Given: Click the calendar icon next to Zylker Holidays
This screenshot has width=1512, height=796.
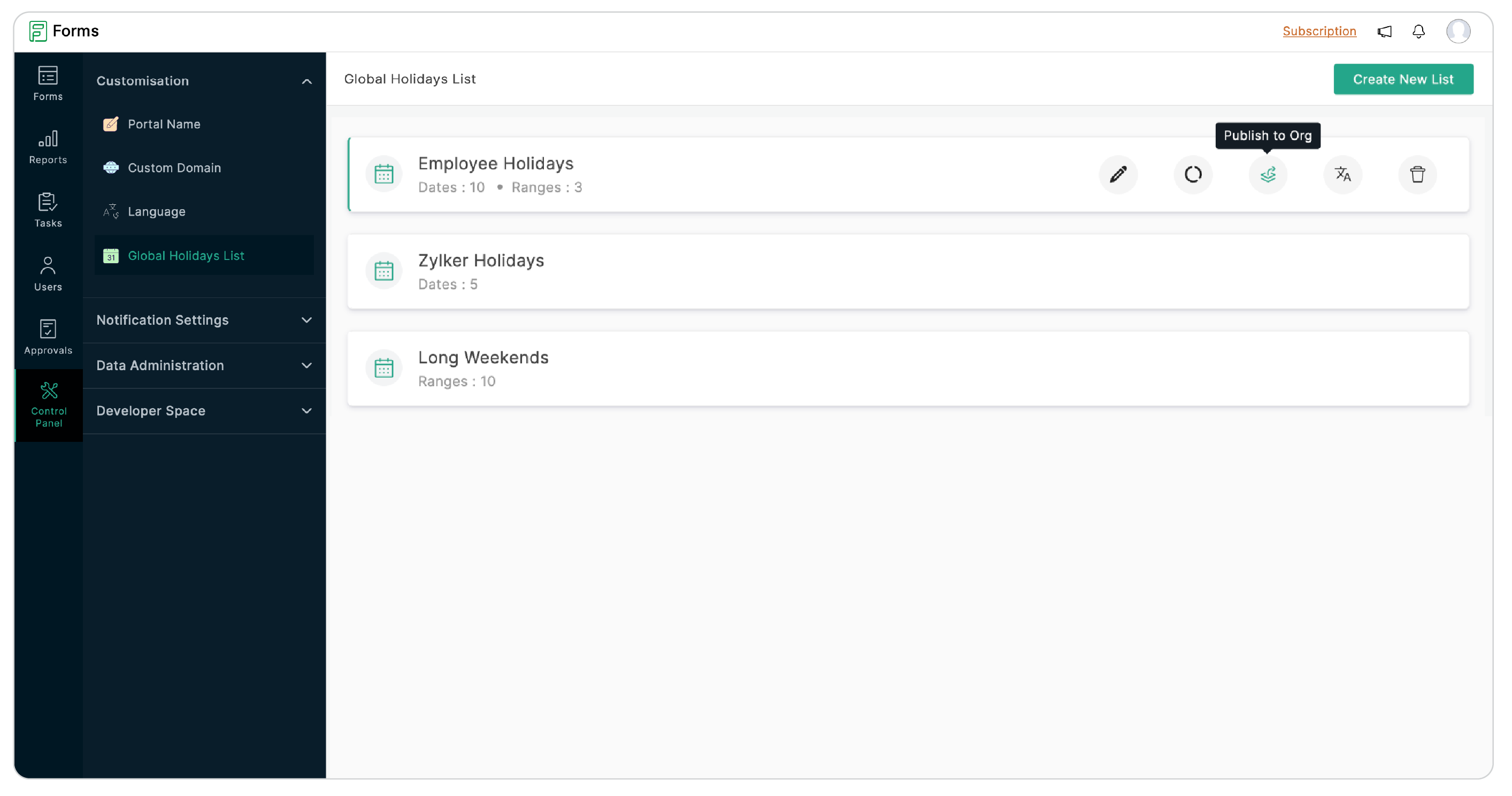Looking at the screenshot, I should [x=385, y=271].
